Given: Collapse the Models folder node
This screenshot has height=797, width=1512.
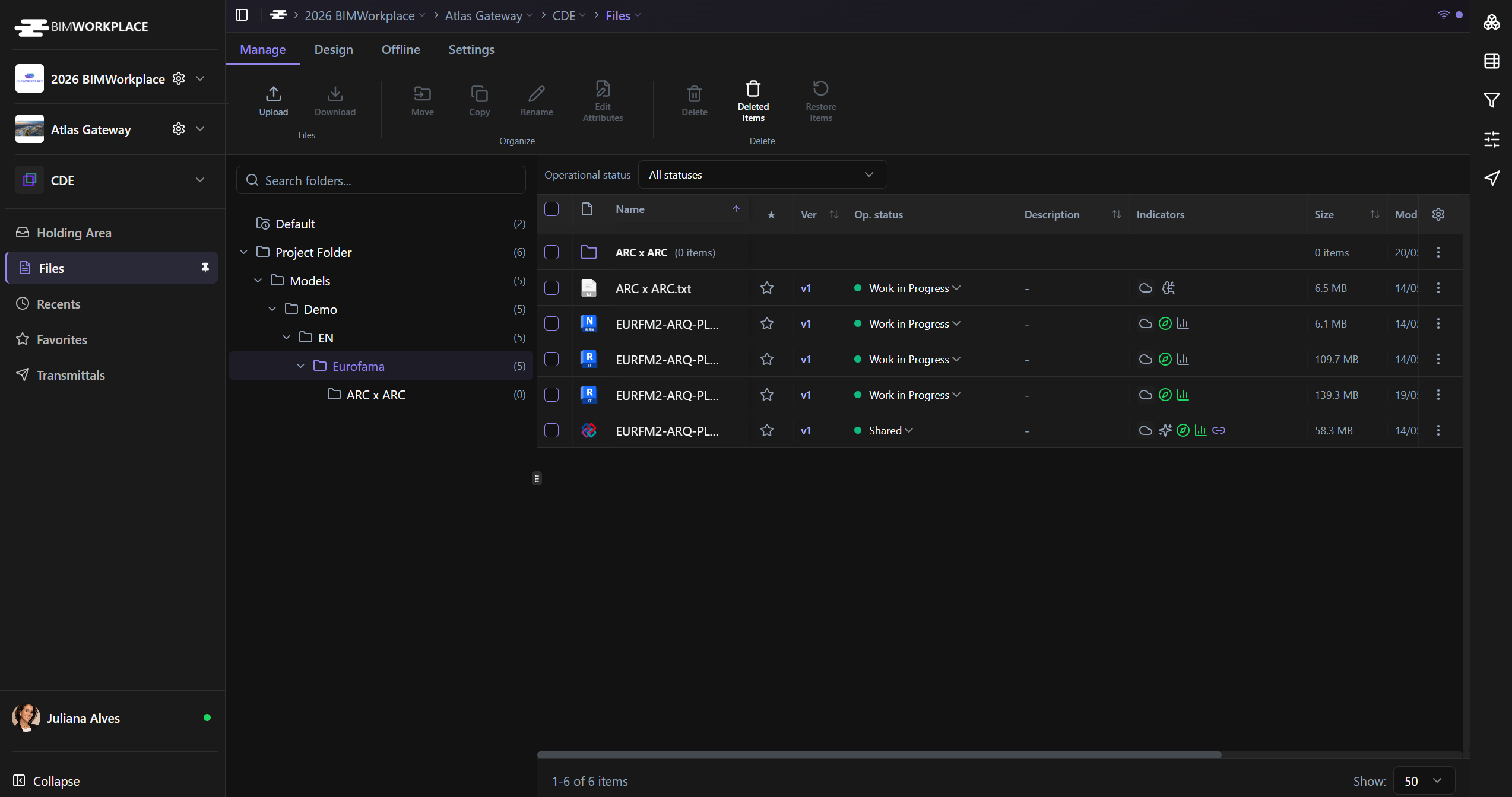Looking at the screenshot, I should 258,281.
